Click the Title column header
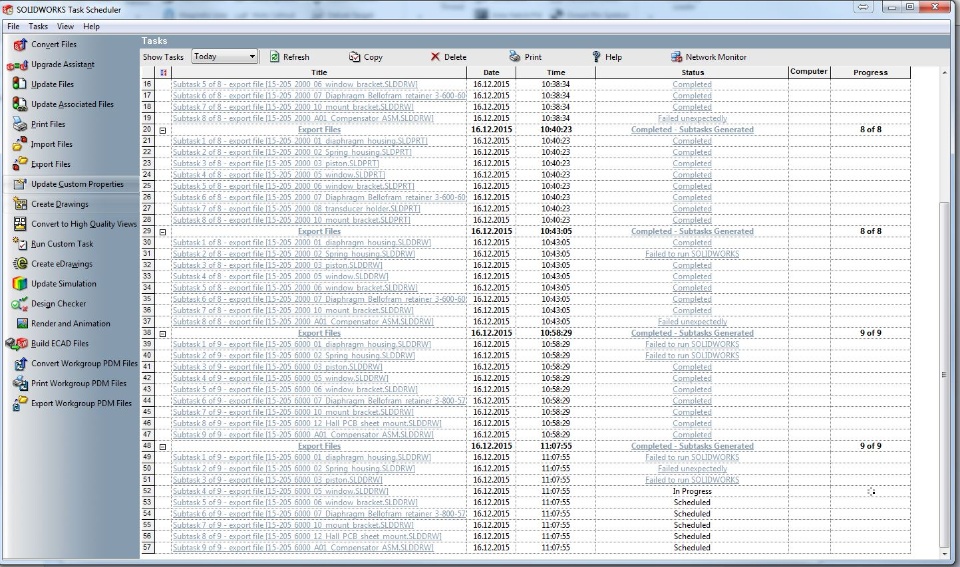Viewport: 960px width, 567px height. (x=319, y=72)
